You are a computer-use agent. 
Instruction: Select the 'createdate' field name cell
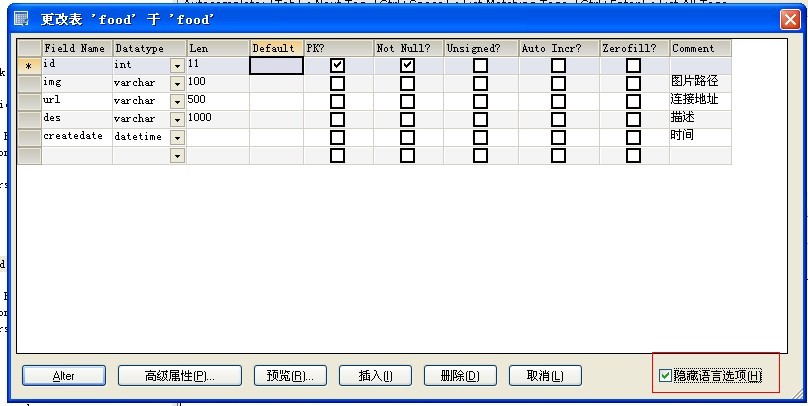(x=77, y=138)
